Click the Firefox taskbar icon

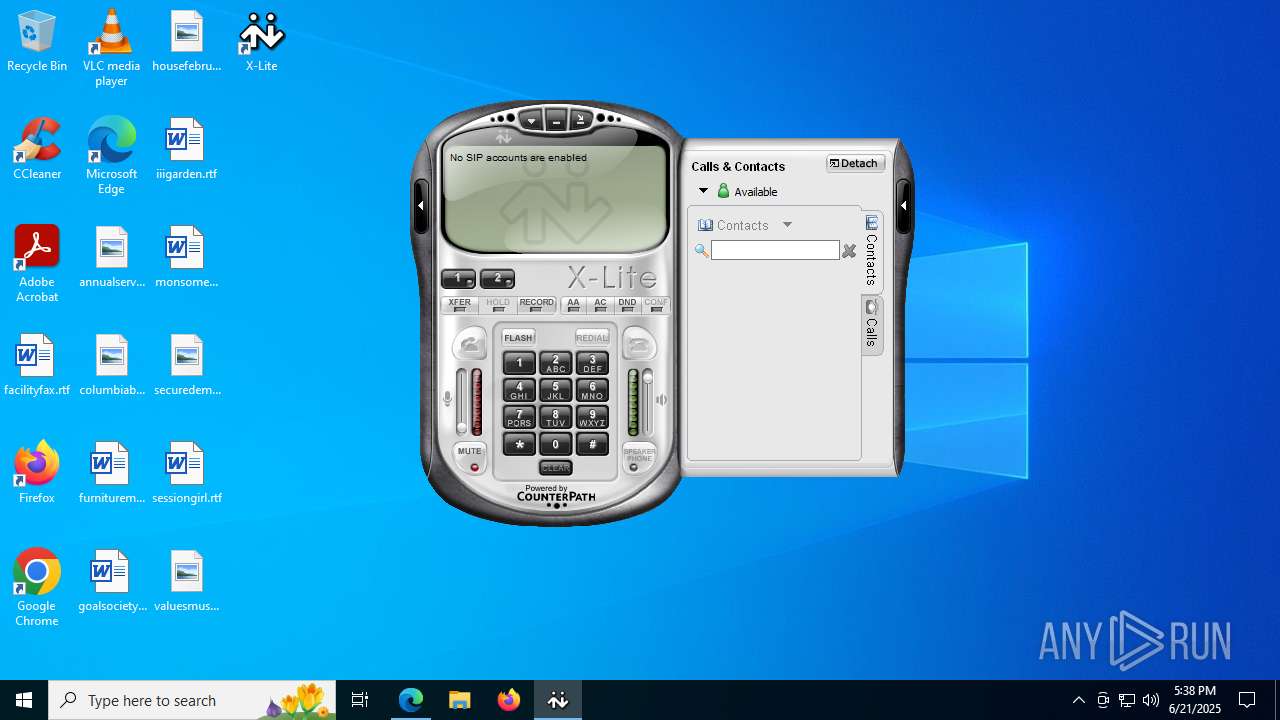509,700
